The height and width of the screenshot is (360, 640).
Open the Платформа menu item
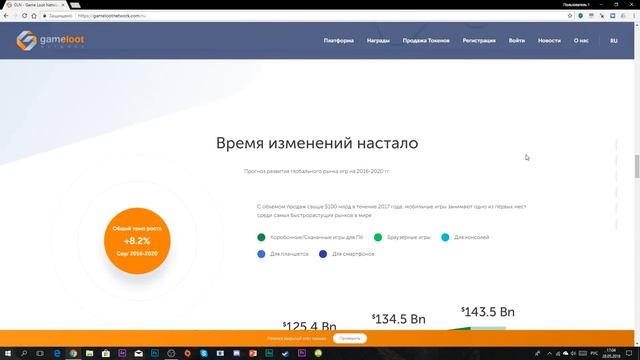[339, 40]
